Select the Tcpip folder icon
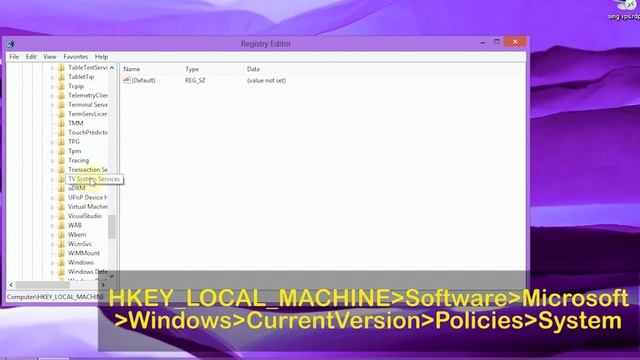This screenshot has height=360, width=640. click(x=61, y=86)
